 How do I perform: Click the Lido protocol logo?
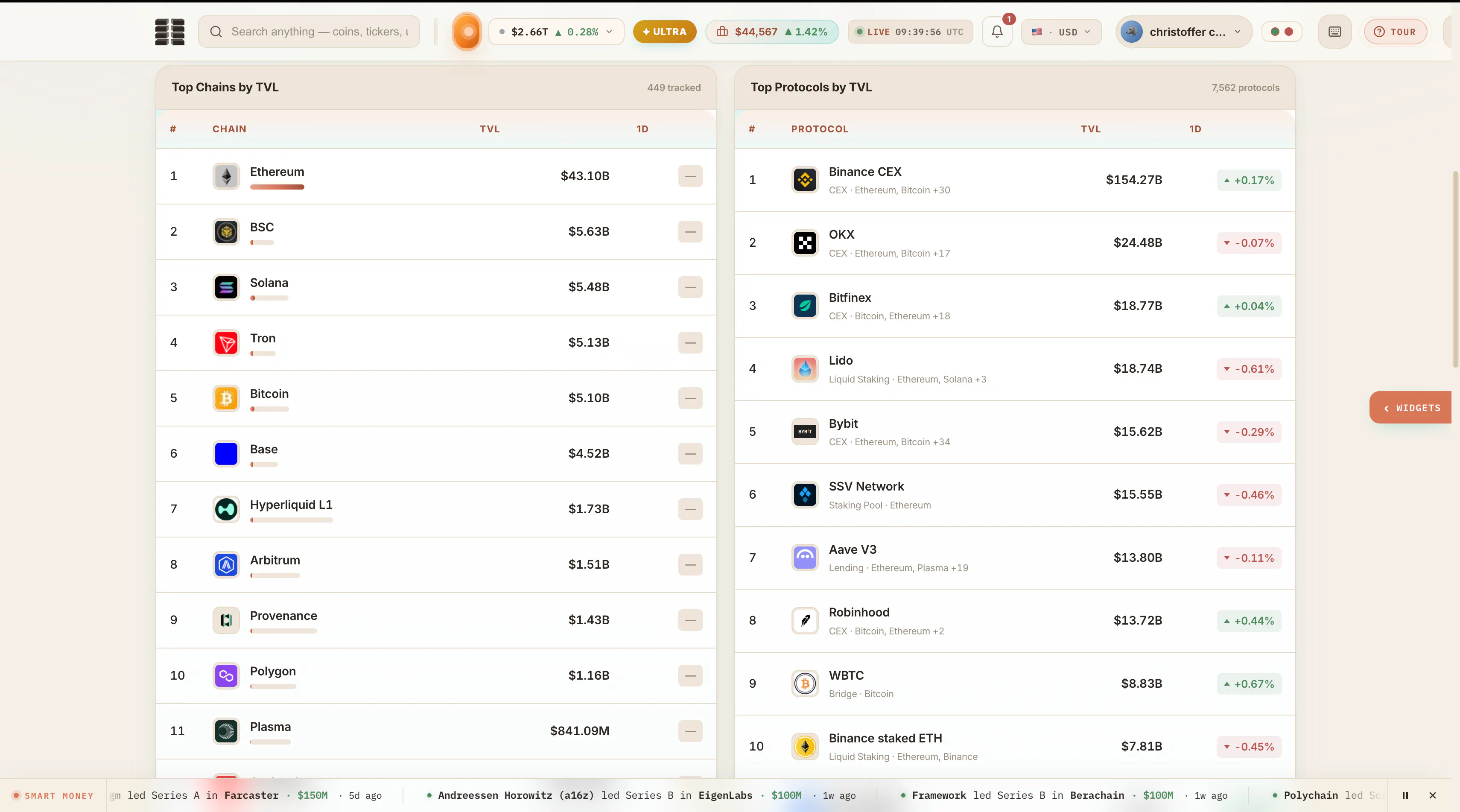point(805,369)
